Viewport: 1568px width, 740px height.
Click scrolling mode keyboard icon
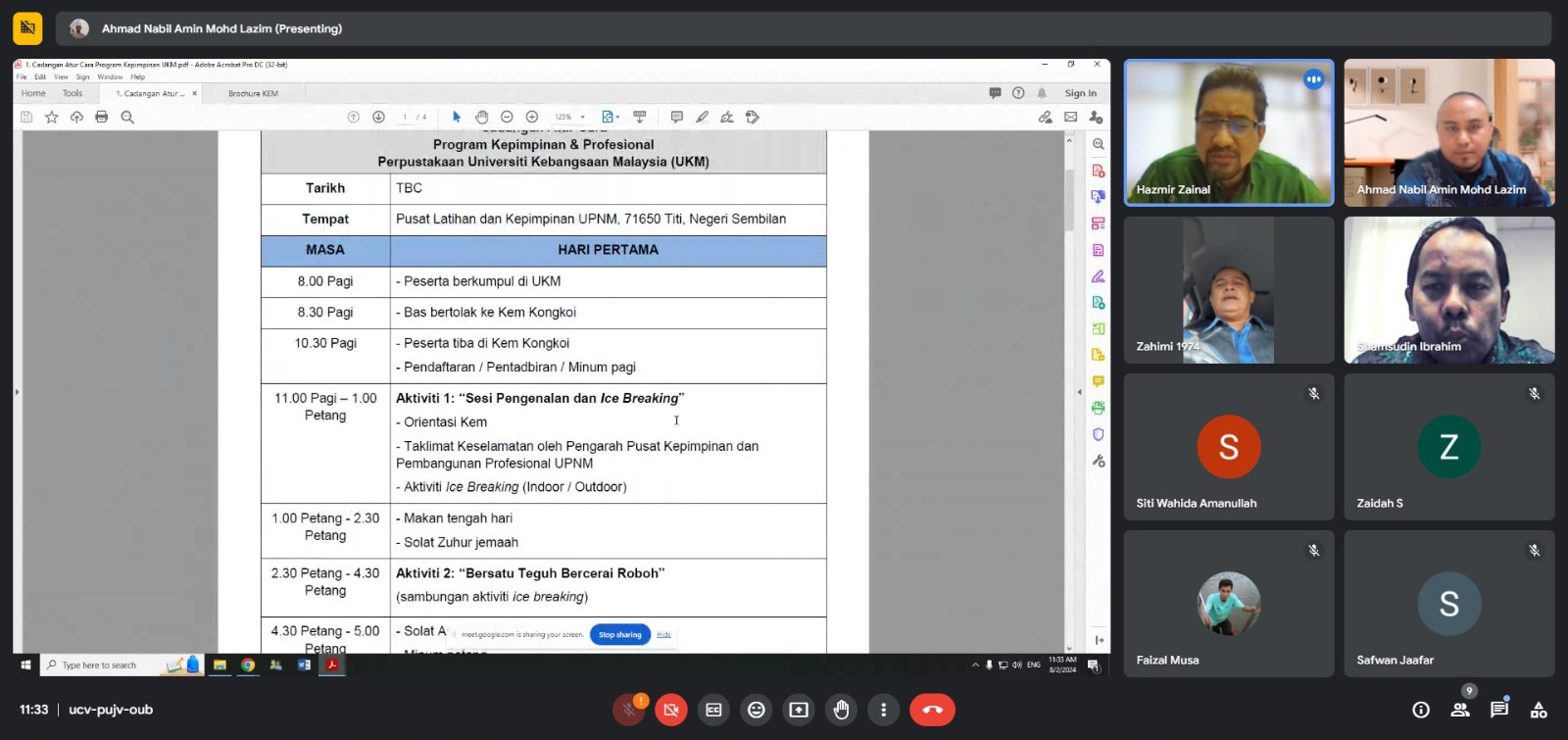coord(640,117)
